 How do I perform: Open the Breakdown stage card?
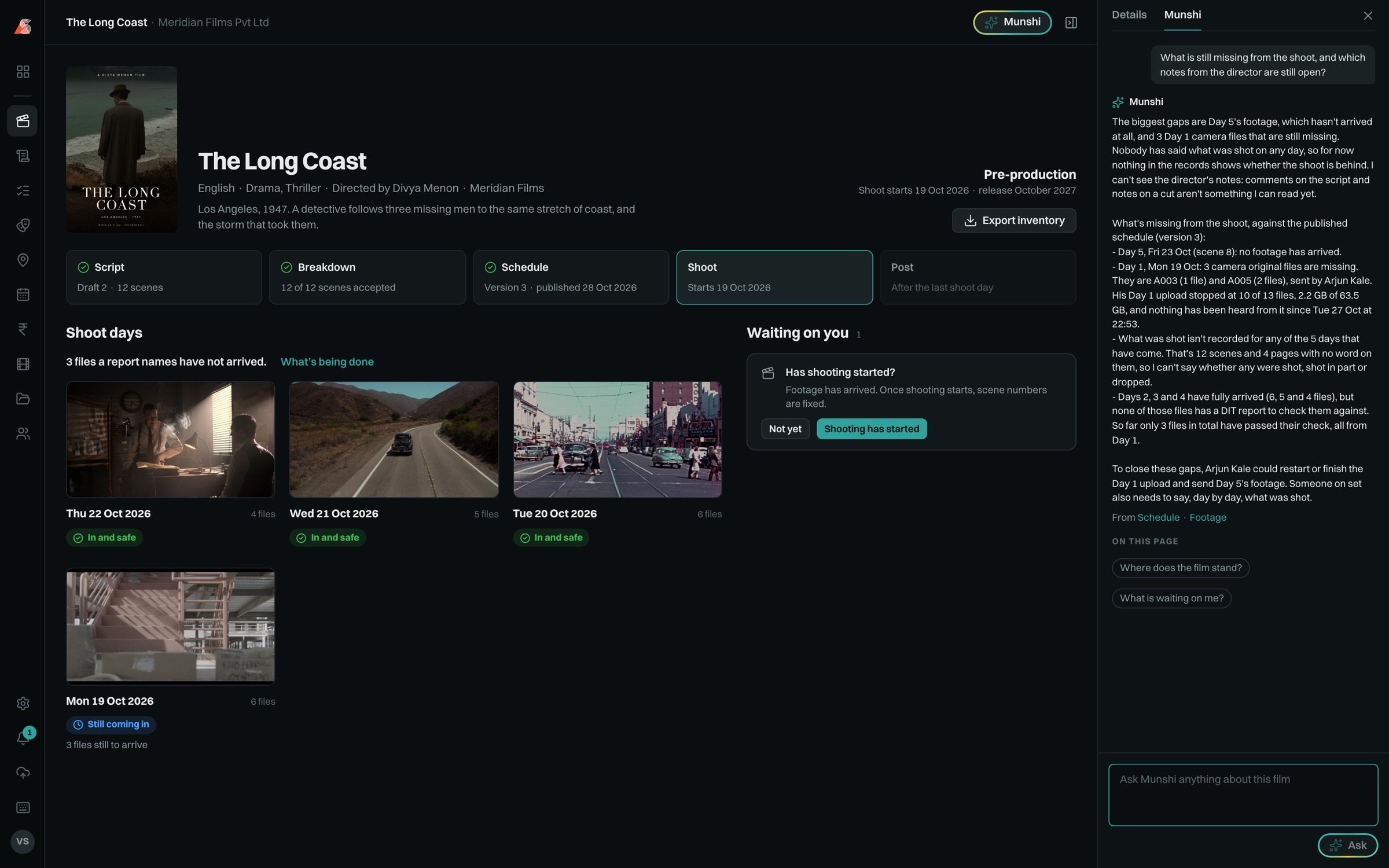tap(368, 277)
